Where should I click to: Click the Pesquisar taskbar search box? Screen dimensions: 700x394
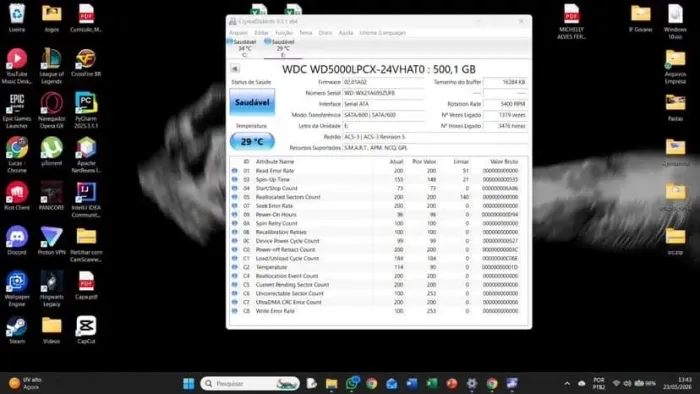(x=250, y=383)
